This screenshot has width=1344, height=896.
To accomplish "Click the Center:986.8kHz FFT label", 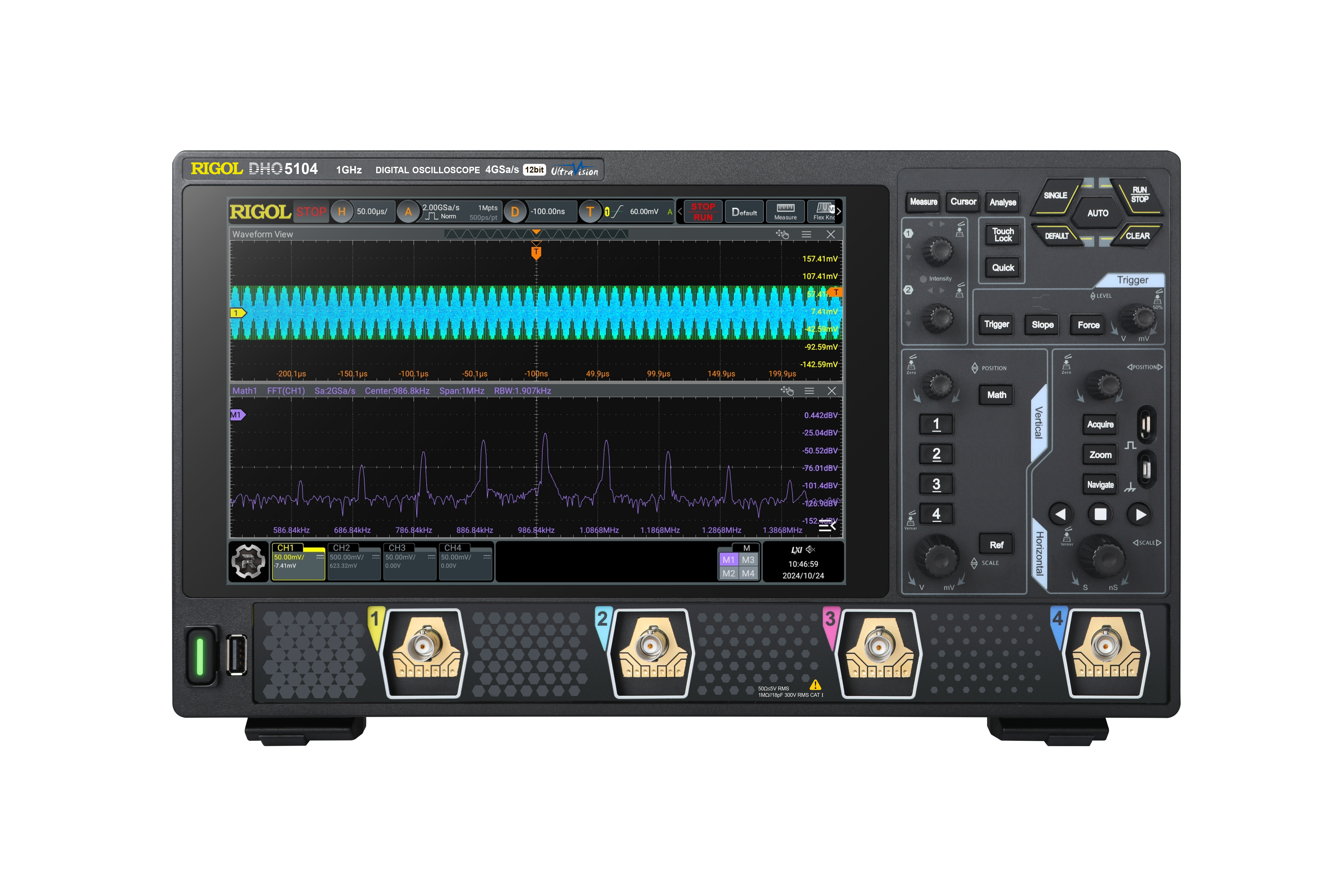I will point(397,391).
